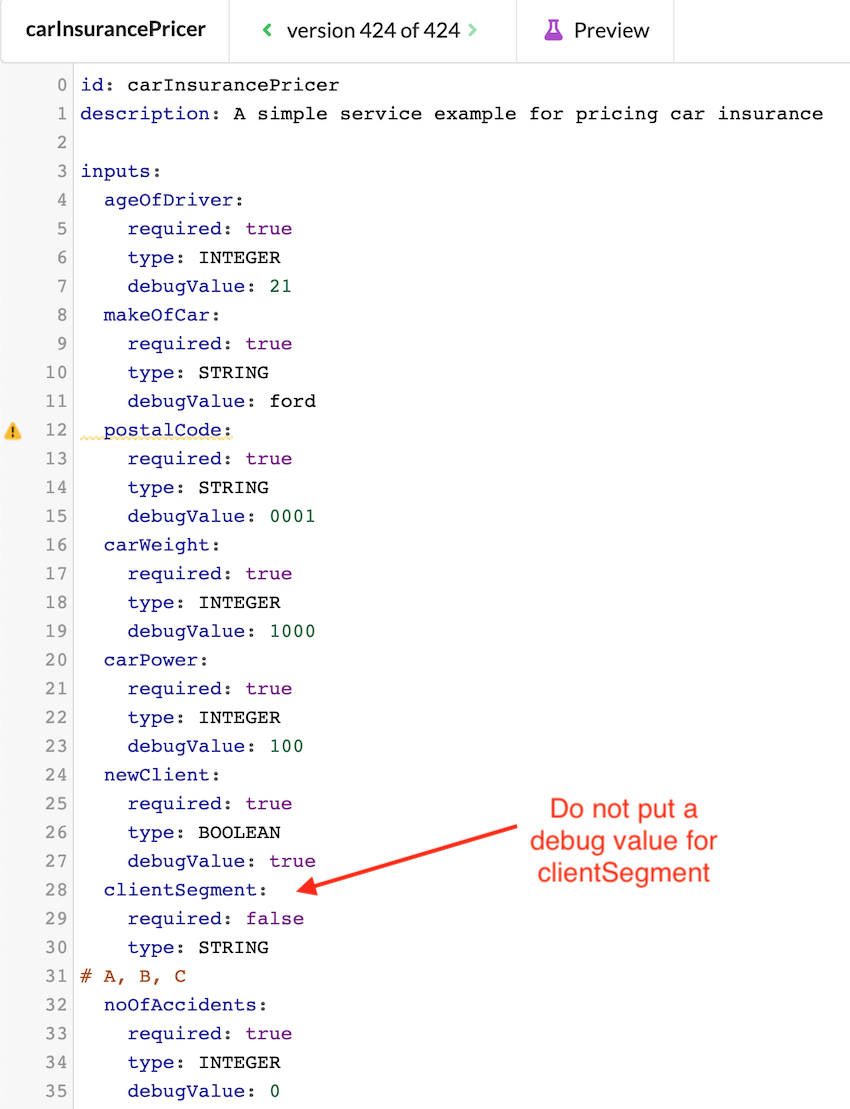Click the id value carInsurancePricer on line 0

(232, 85)
